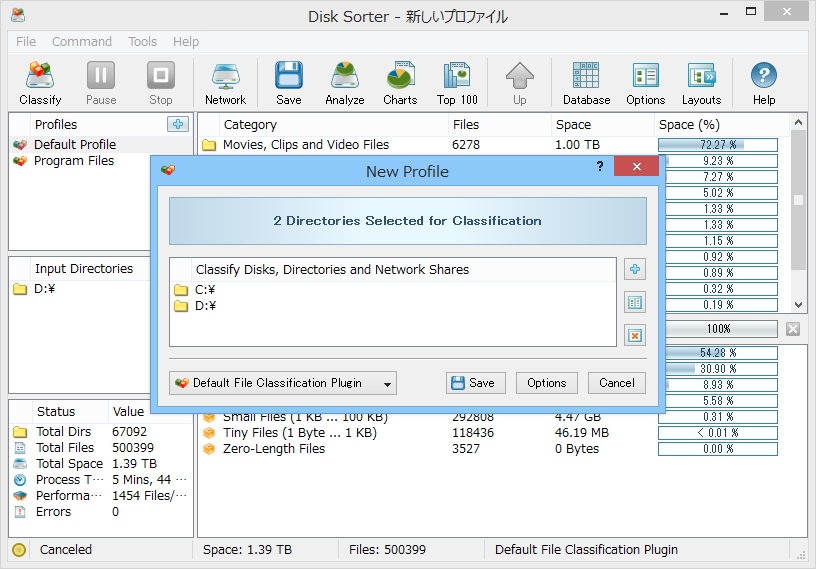The height and width of the screenshot is (569, 816).
Task: Click the 30.90 % space bar
Action: coord(721,369)
